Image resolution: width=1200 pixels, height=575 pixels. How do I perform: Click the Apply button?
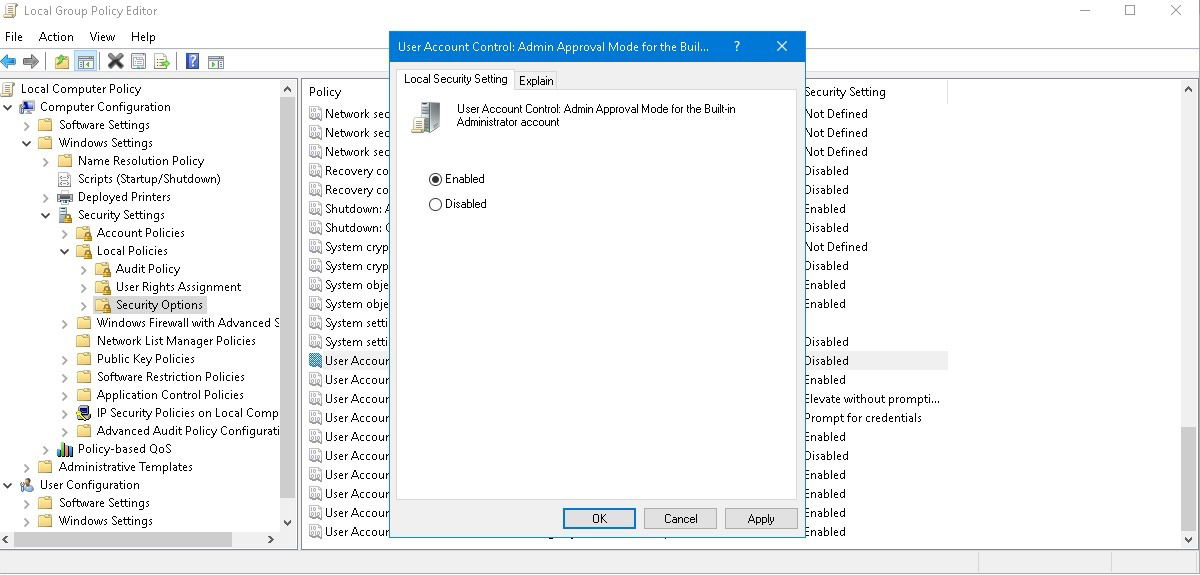[761, 518]
